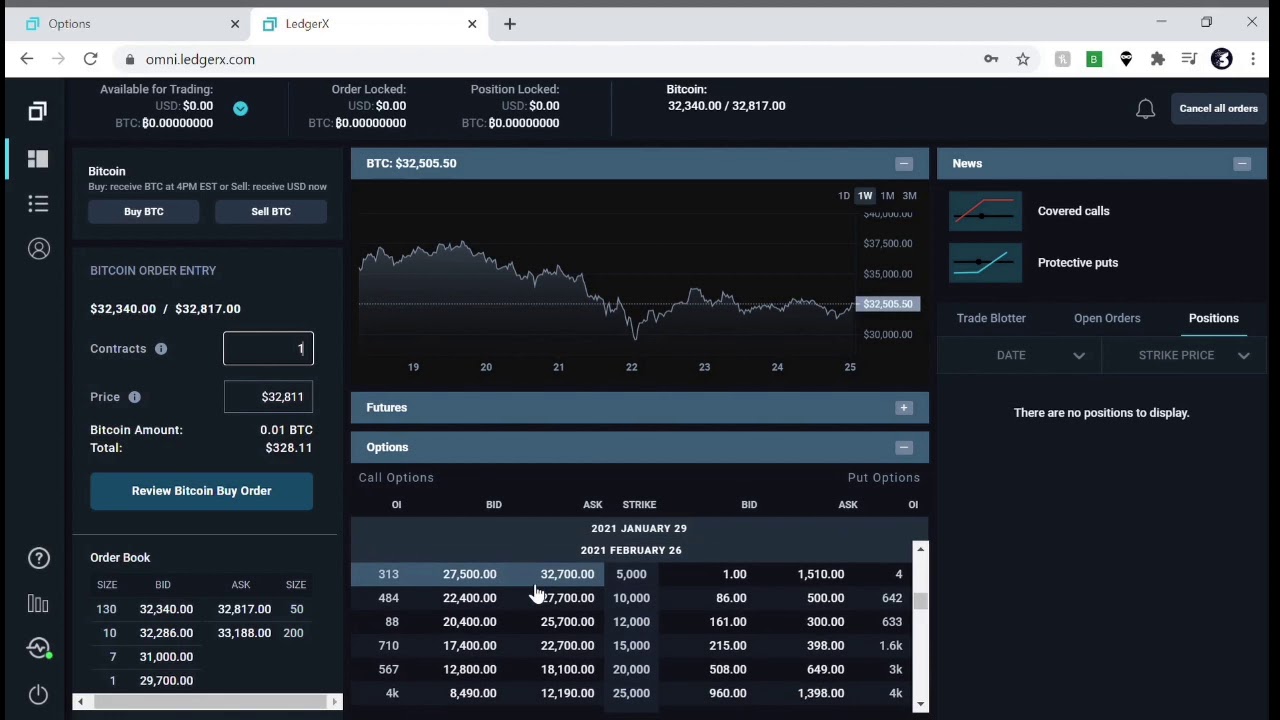
Task: Click the power logout icon
Action: (x=38, y=694)
